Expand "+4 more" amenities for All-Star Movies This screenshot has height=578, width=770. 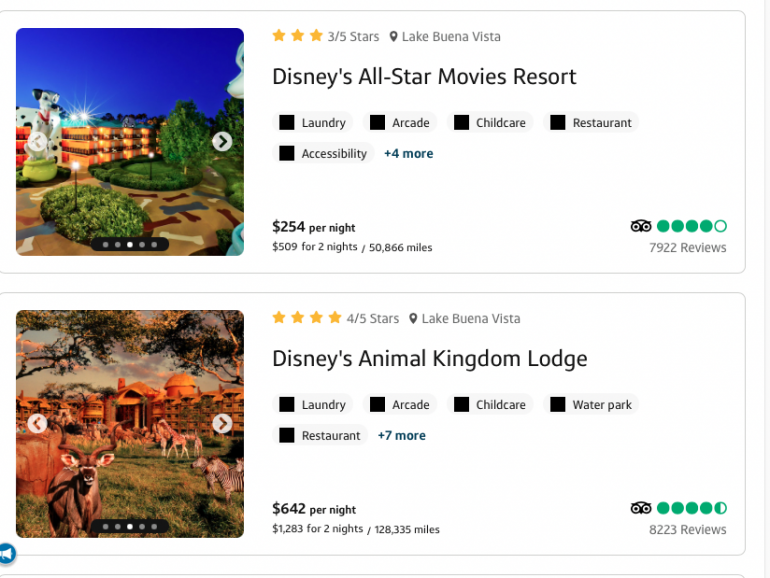tap(408, 154)
